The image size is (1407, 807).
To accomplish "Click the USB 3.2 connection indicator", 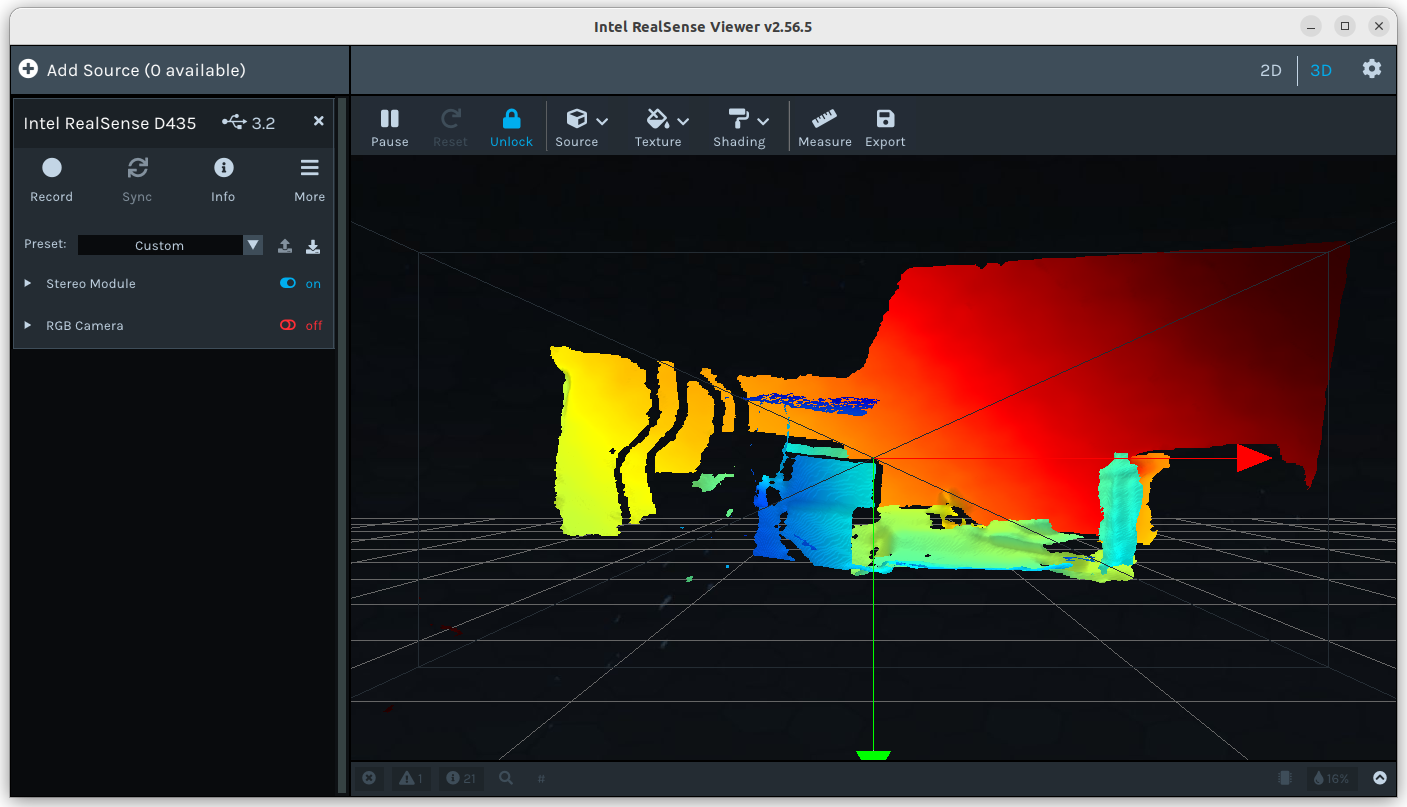I will 249,123.
